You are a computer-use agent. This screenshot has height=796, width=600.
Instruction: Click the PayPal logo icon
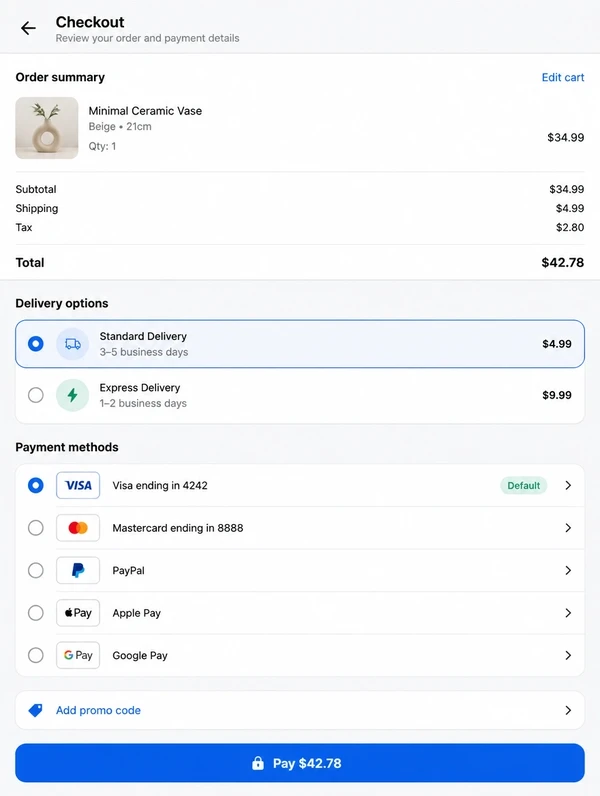click(78, 571)
